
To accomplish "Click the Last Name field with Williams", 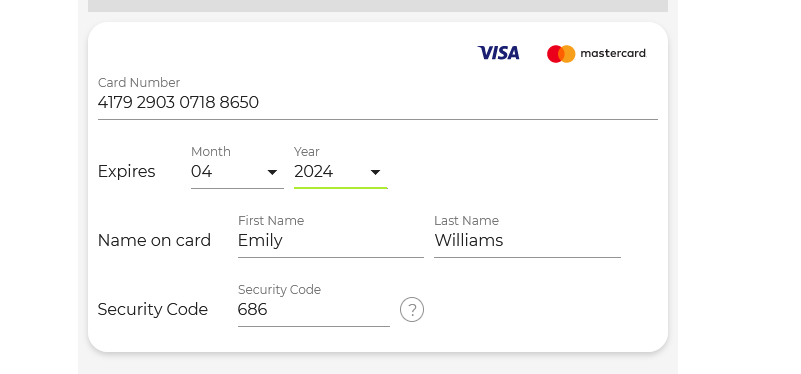I will [527, 241].
